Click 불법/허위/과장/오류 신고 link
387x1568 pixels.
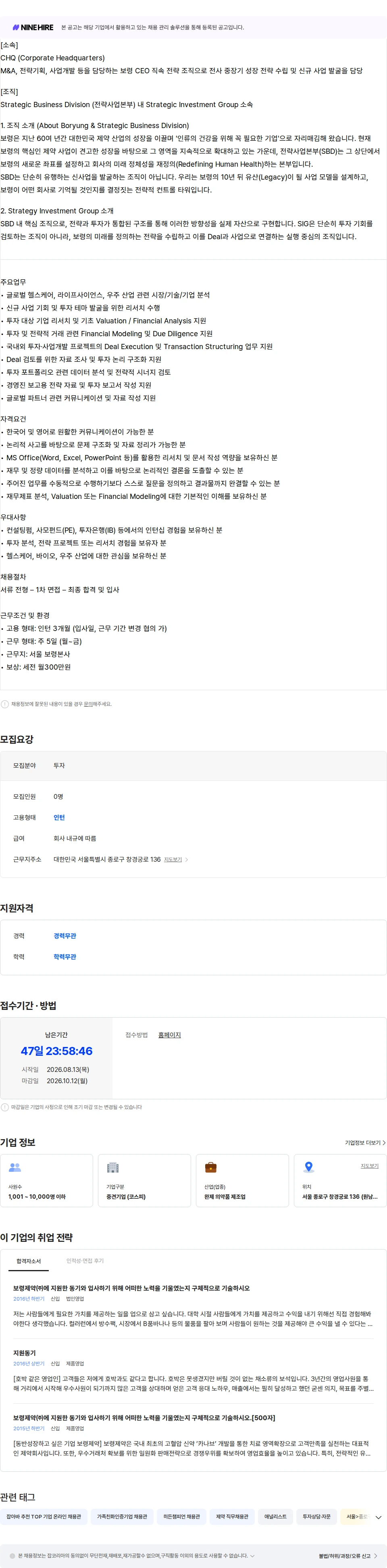pos(347,1556)
